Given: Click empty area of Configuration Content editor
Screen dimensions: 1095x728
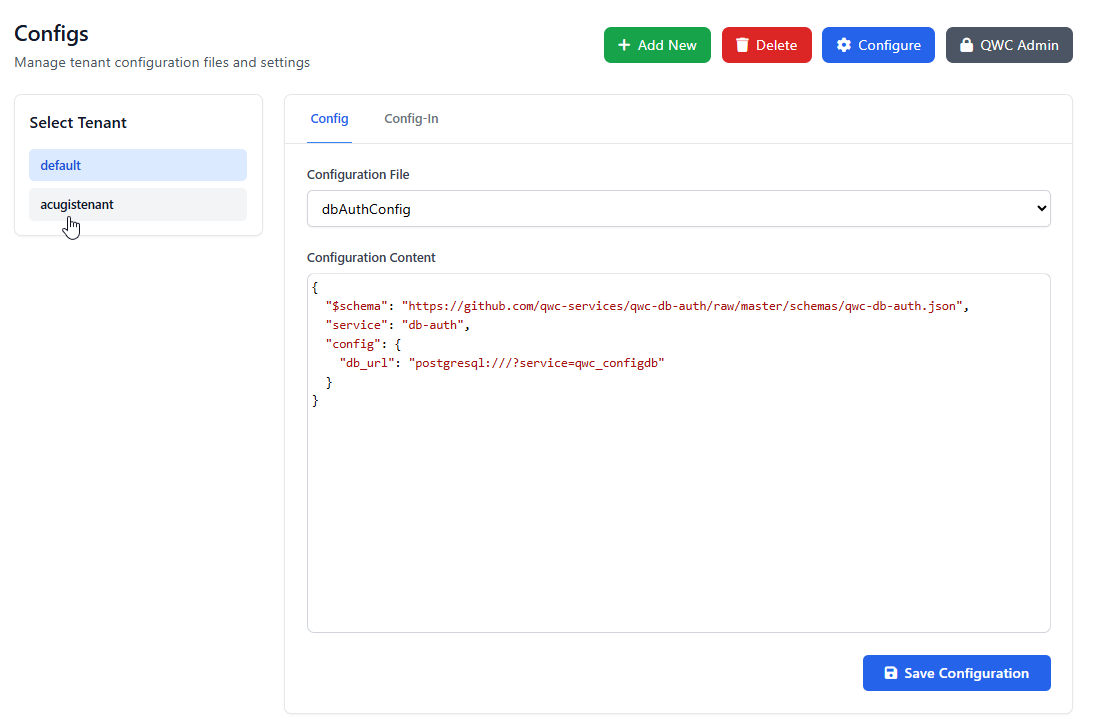Looking at the screenshot, I should 678,520.
